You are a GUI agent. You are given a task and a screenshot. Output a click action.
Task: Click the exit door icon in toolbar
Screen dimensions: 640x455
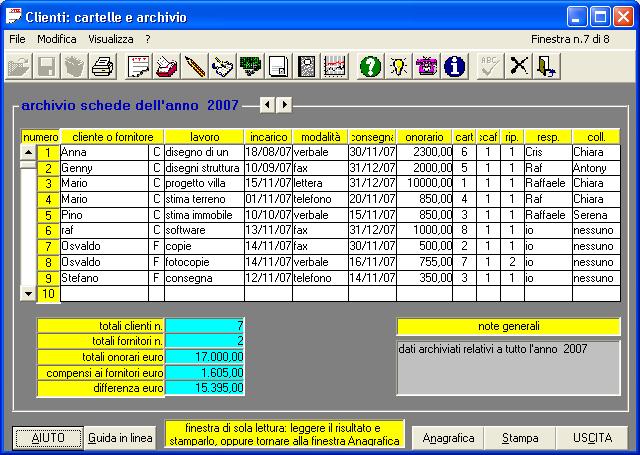(x=547, y=67)
